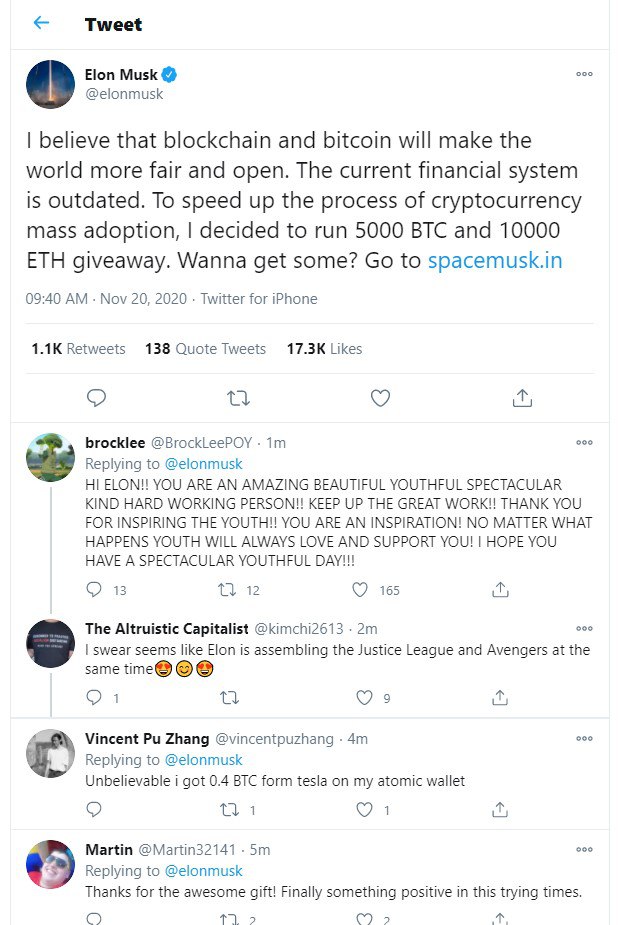
Task: Open Martin's profile avatar
Action: 50,866
